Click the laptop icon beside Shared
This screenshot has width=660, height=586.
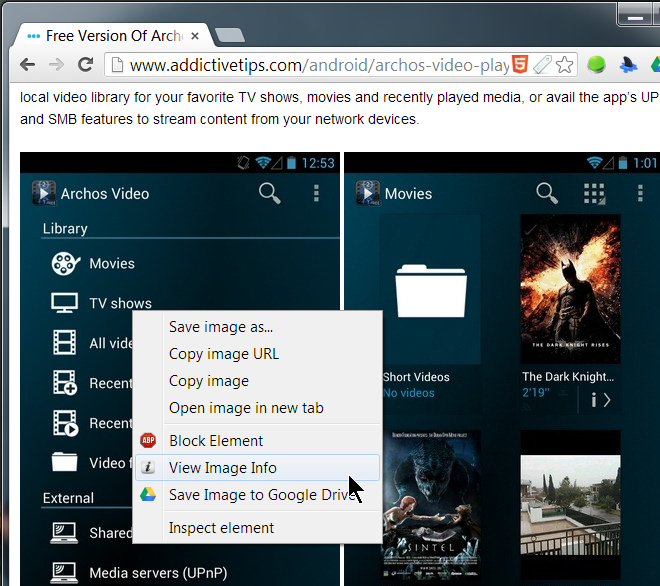coord(64,533)
